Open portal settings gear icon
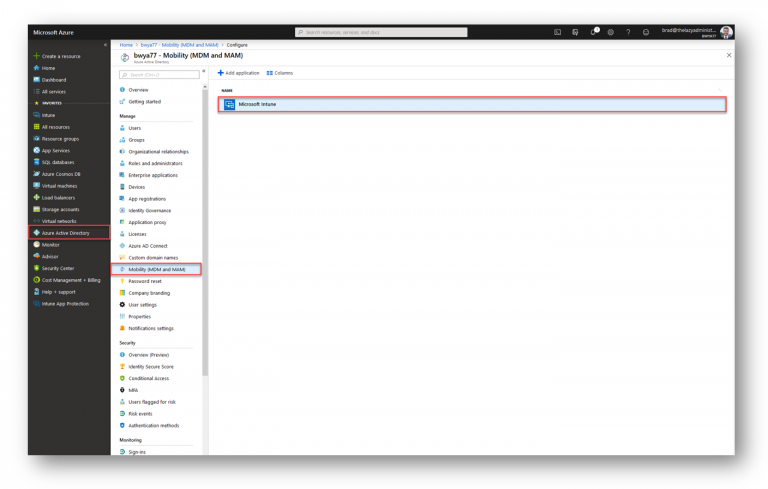Screen dimensions: 768x489 (610, 32)
